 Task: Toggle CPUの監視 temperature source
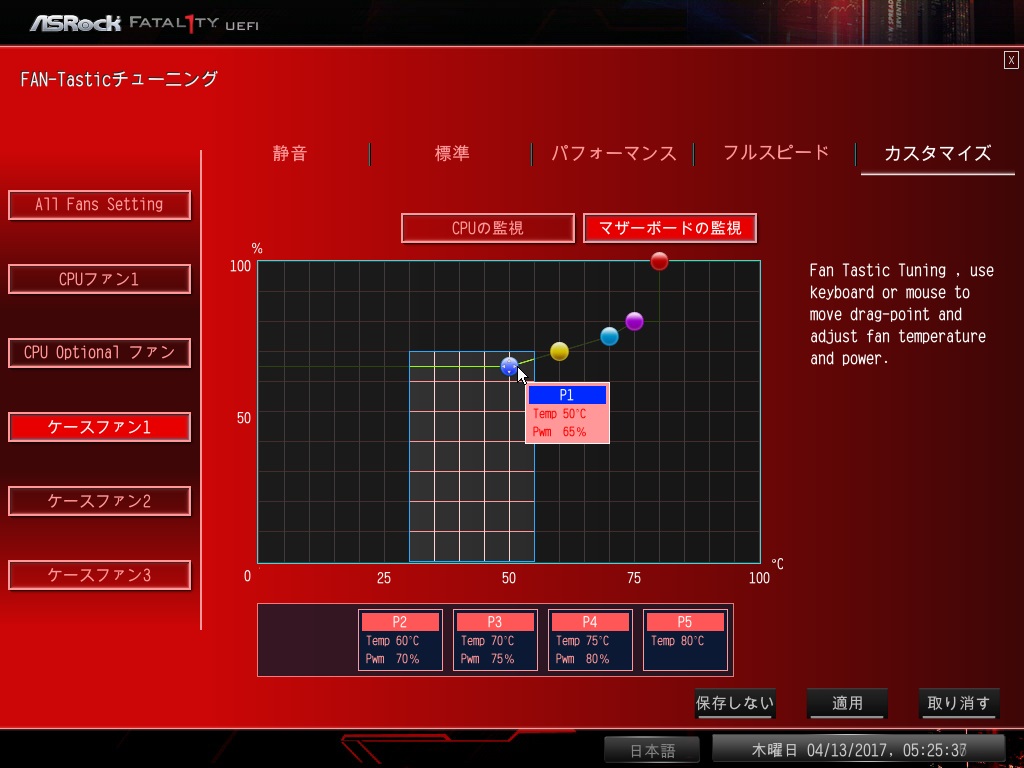tap(488, 228)
